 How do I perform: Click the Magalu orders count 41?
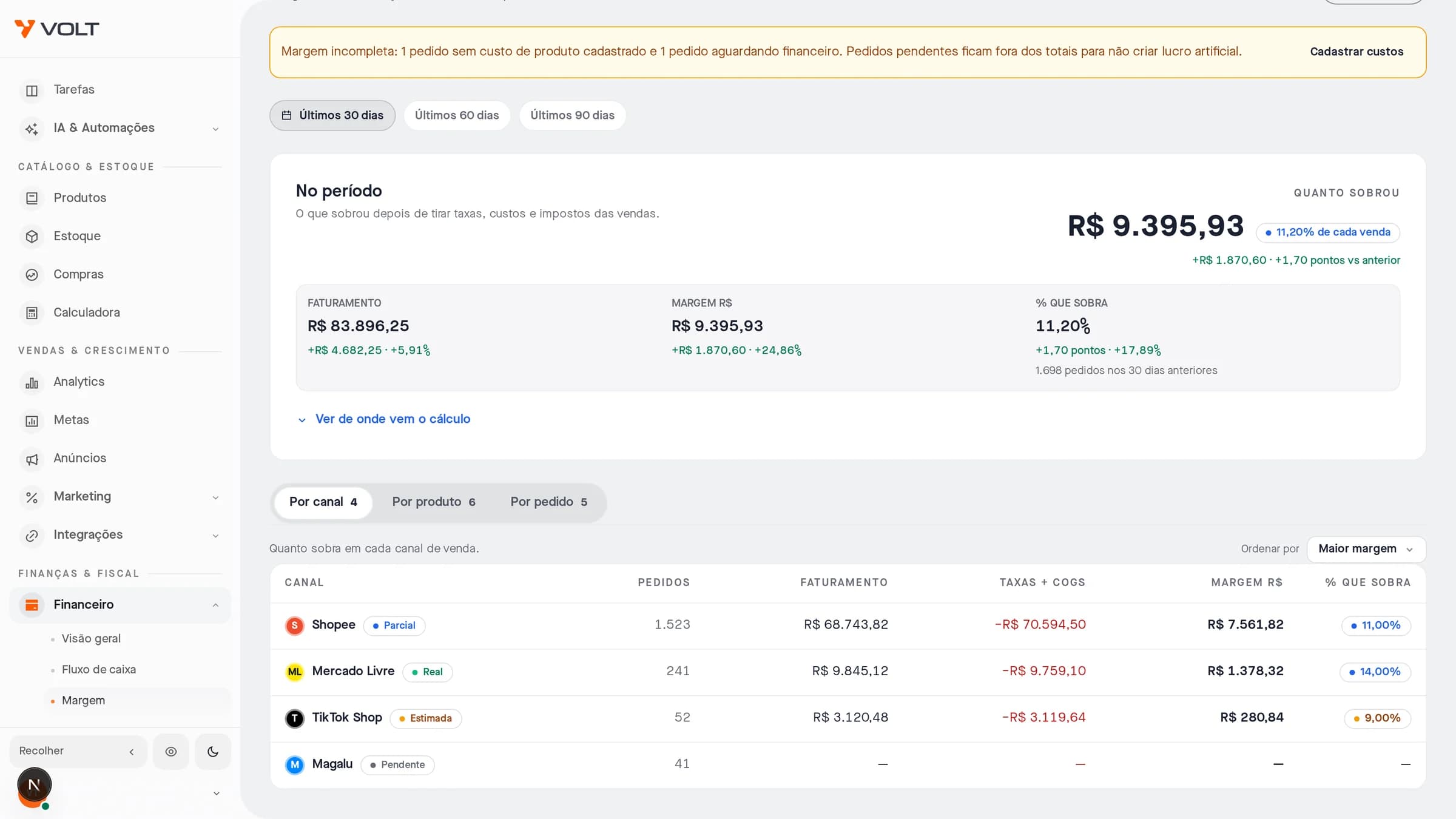tap(682, 764)
